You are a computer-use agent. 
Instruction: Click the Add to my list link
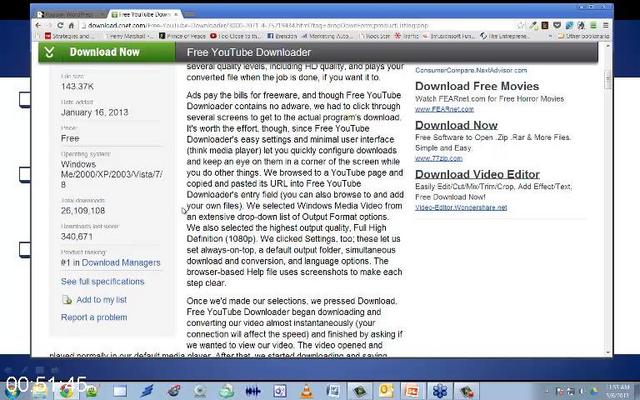point(102,300)
